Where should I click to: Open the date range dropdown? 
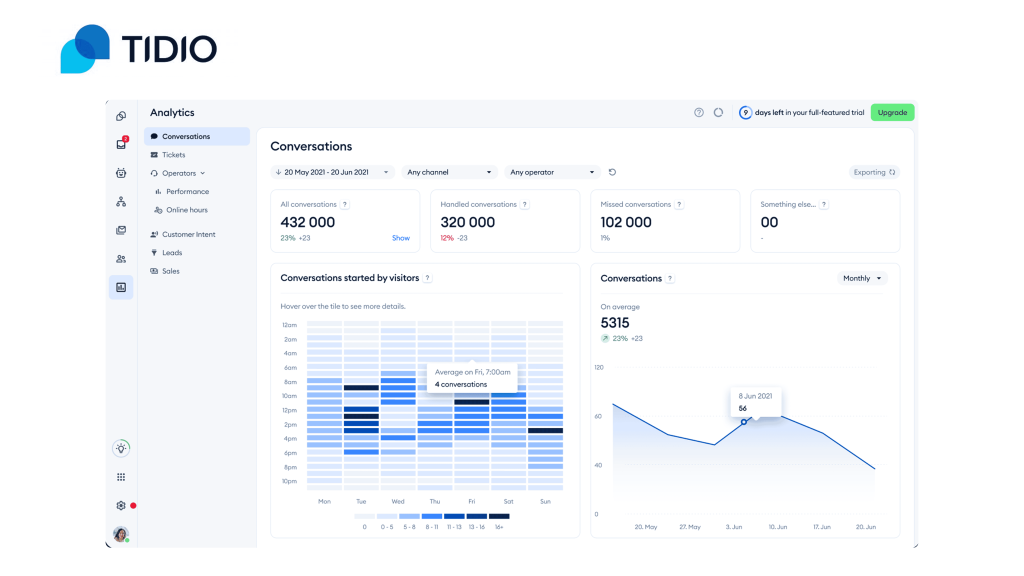point(332,172)
